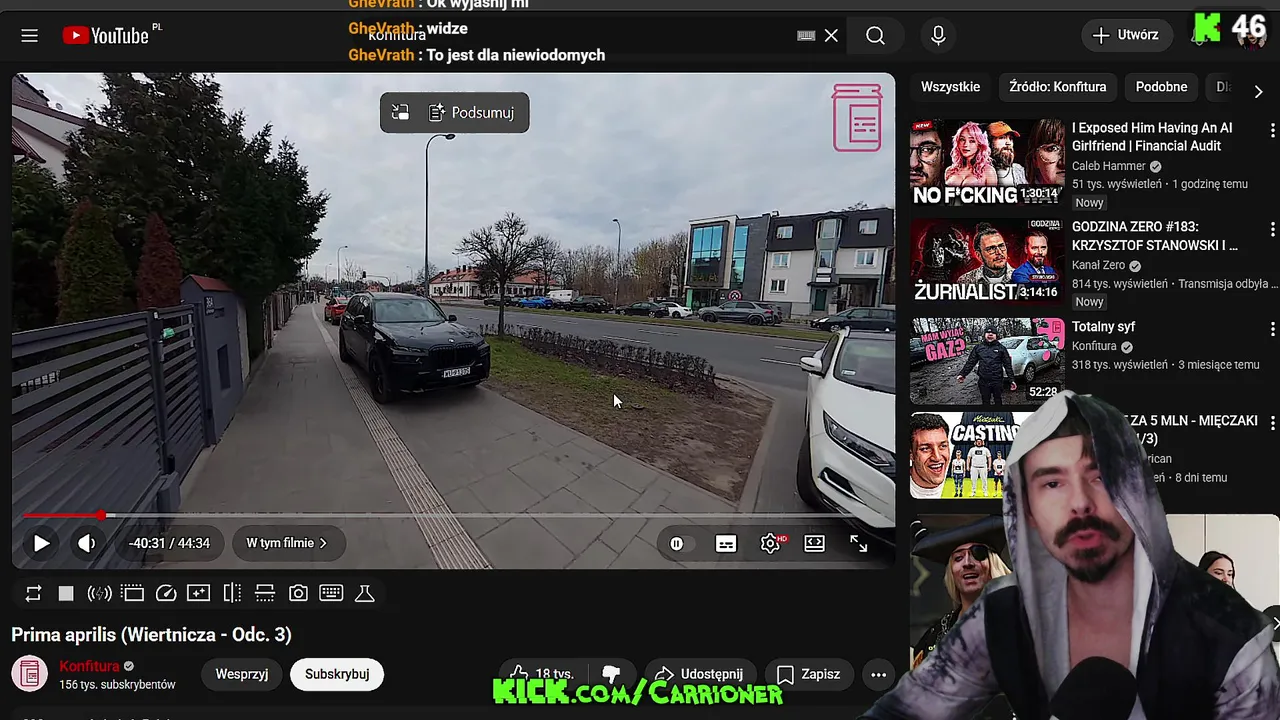Open the CASTING video thumbnail

point(965,455)
